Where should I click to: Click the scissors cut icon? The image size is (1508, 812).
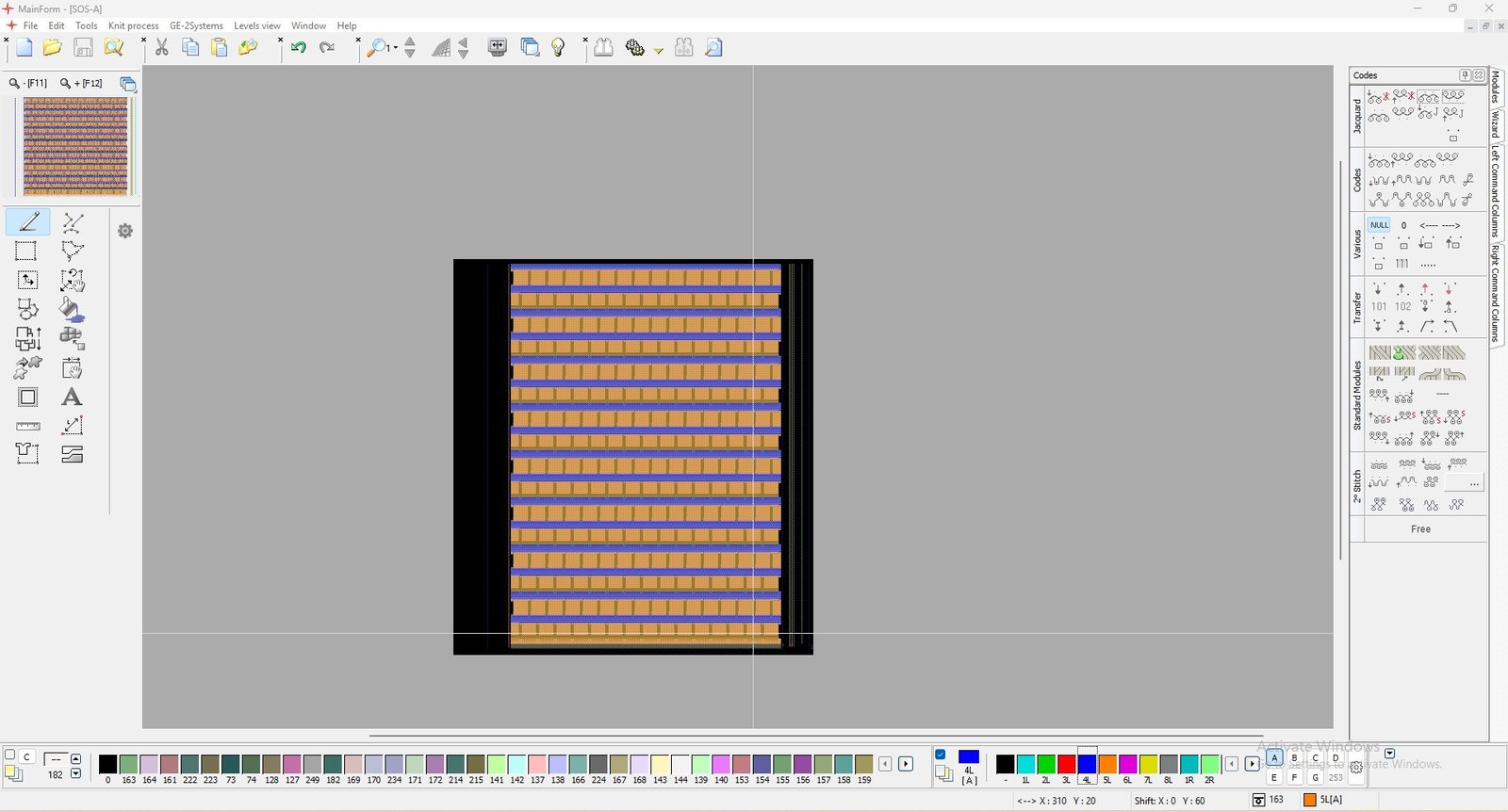pos(162,48)
